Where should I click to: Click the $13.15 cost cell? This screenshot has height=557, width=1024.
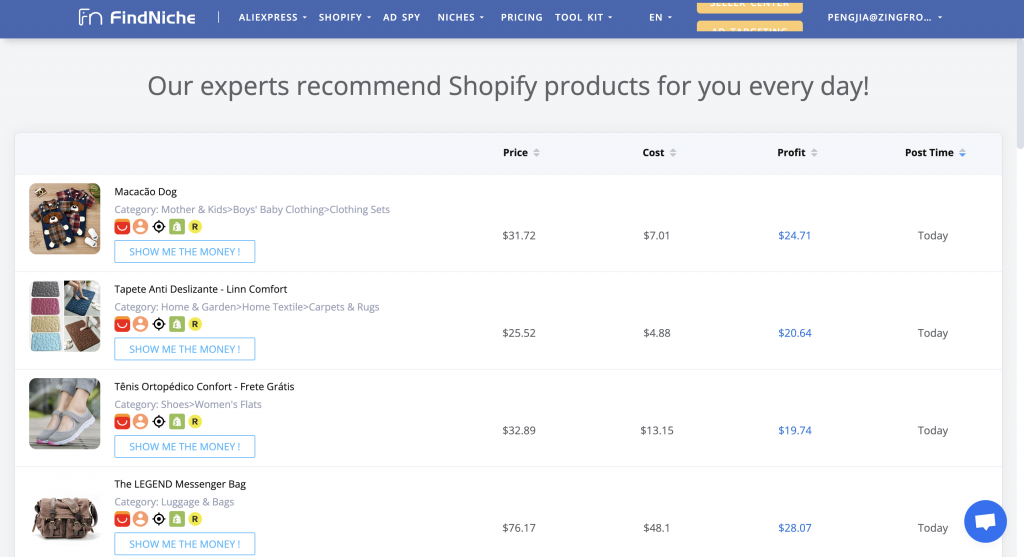657,430
